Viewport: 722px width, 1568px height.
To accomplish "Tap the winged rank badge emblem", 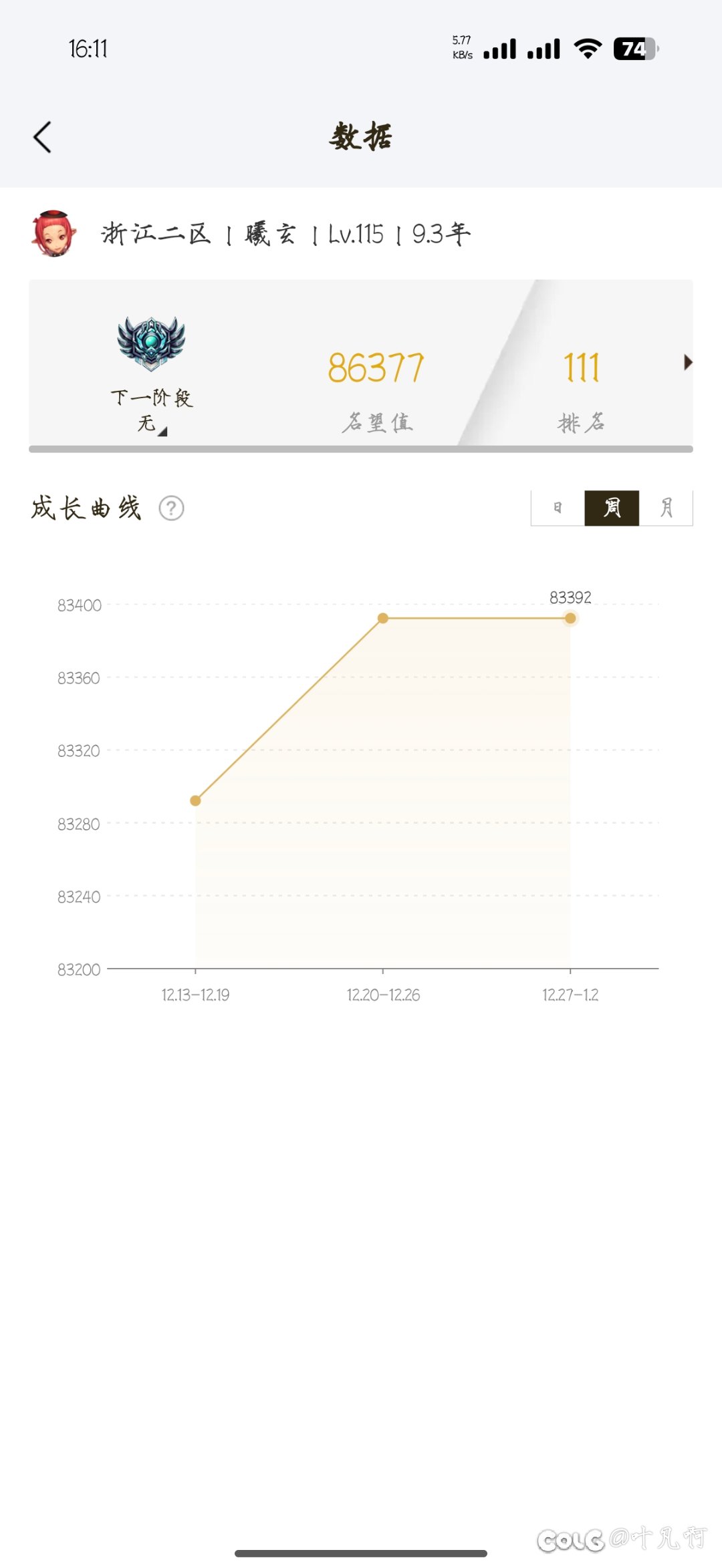I will [x=151, y=343].
